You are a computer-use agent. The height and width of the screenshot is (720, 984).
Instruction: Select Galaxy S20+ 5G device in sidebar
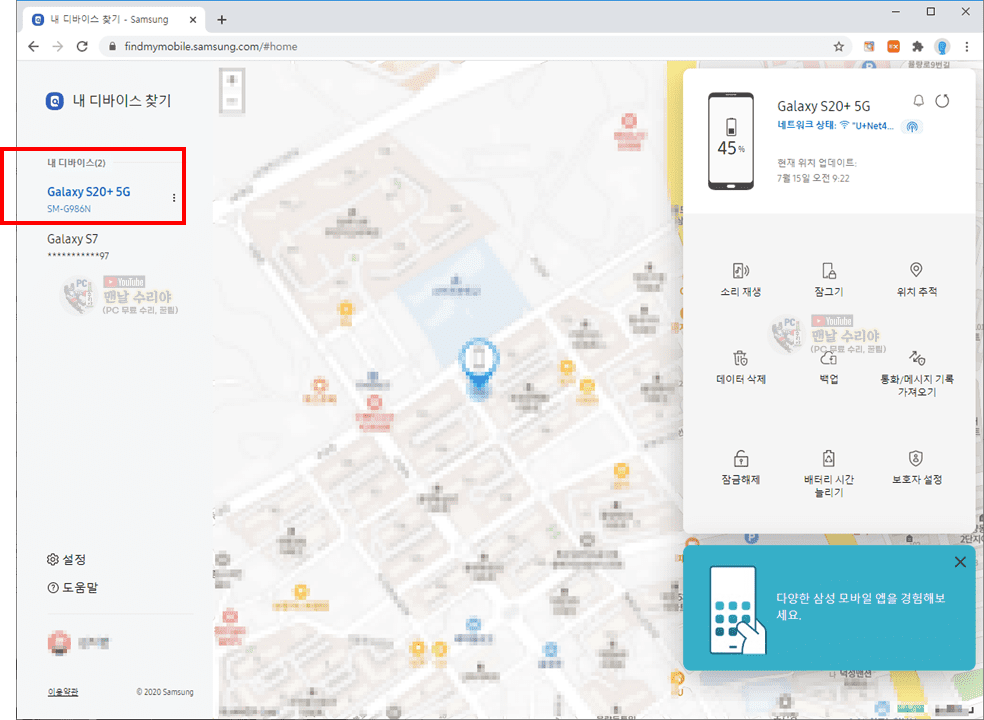[88, 198]
